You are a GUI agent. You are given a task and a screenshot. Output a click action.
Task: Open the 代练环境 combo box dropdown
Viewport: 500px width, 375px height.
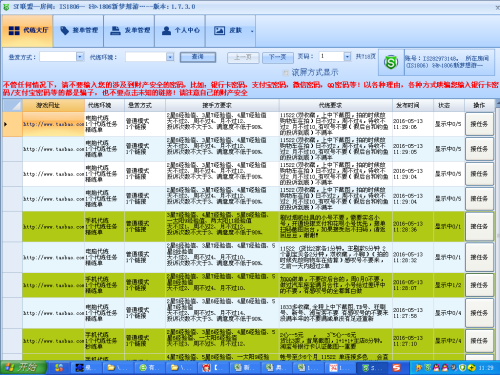coord(170,57)
